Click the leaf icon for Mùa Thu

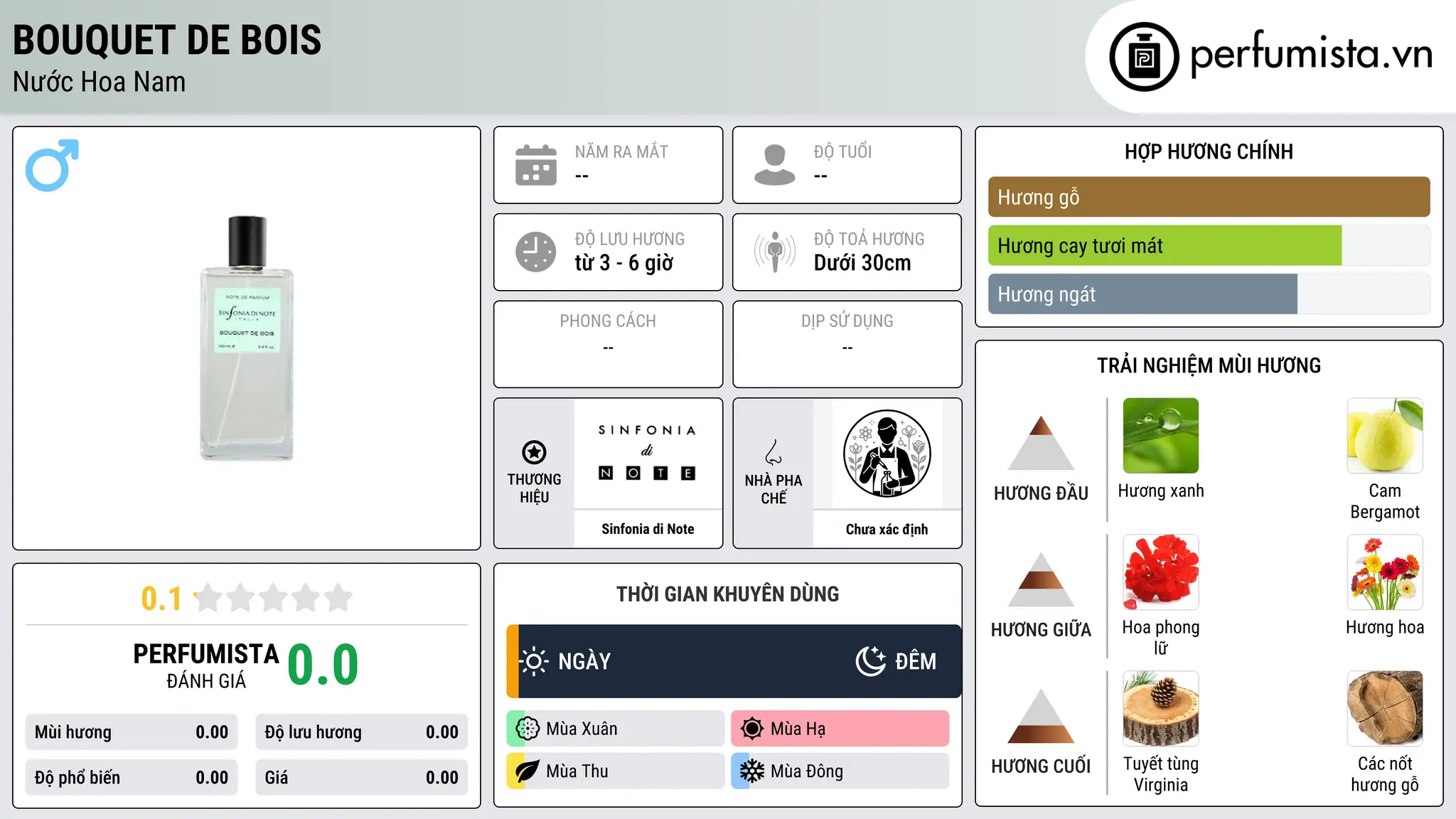click(x=528, y=771)
